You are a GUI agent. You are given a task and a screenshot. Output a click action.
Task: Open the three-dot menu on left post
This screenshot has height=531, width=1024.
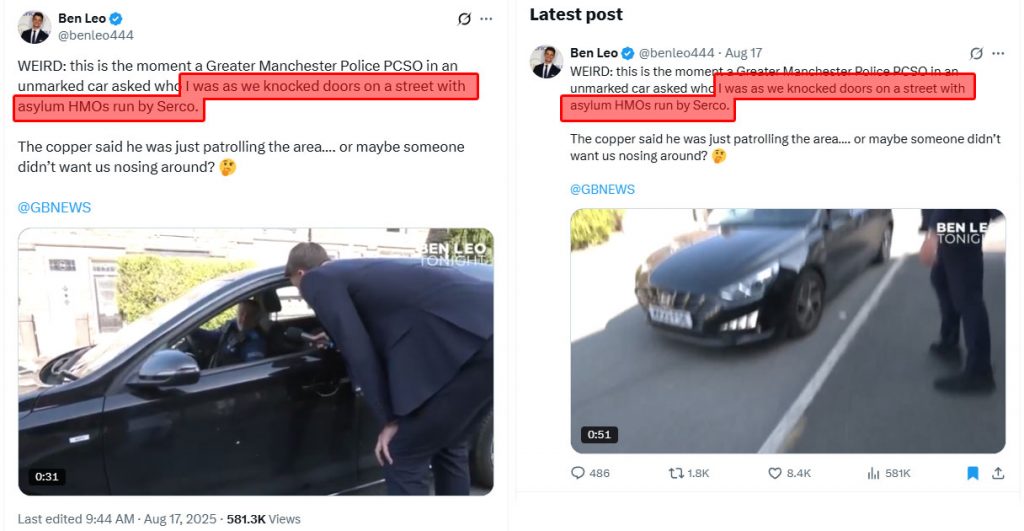[486, 18]
